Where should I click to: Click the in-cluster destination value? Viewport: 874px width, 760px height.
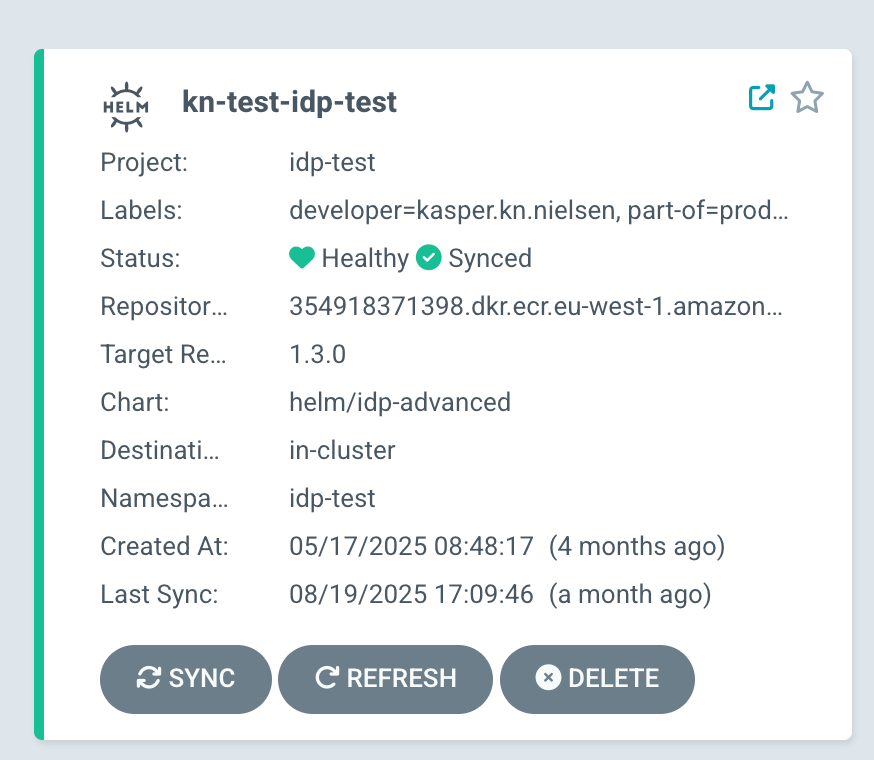pos(342,450)
